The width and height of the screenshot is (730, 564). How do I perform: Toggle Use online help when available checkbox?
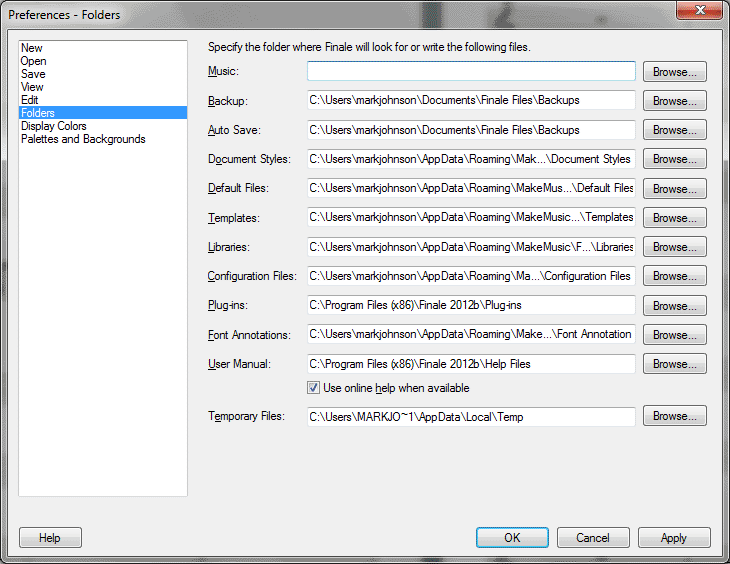click(x=313, y=388)
